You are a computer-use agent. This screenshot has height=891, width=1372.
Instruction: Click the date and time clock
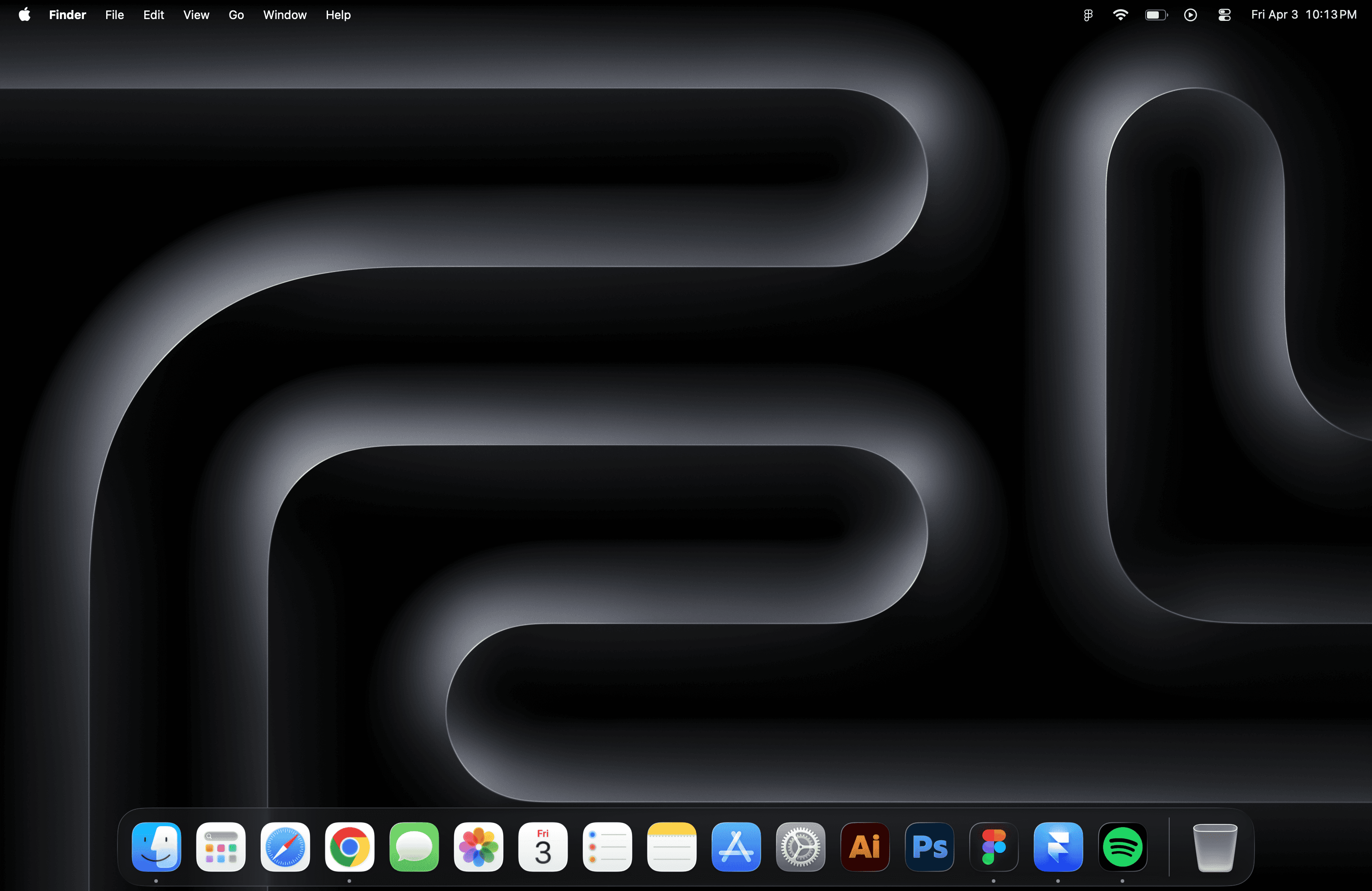click(x=1303, y=15)
